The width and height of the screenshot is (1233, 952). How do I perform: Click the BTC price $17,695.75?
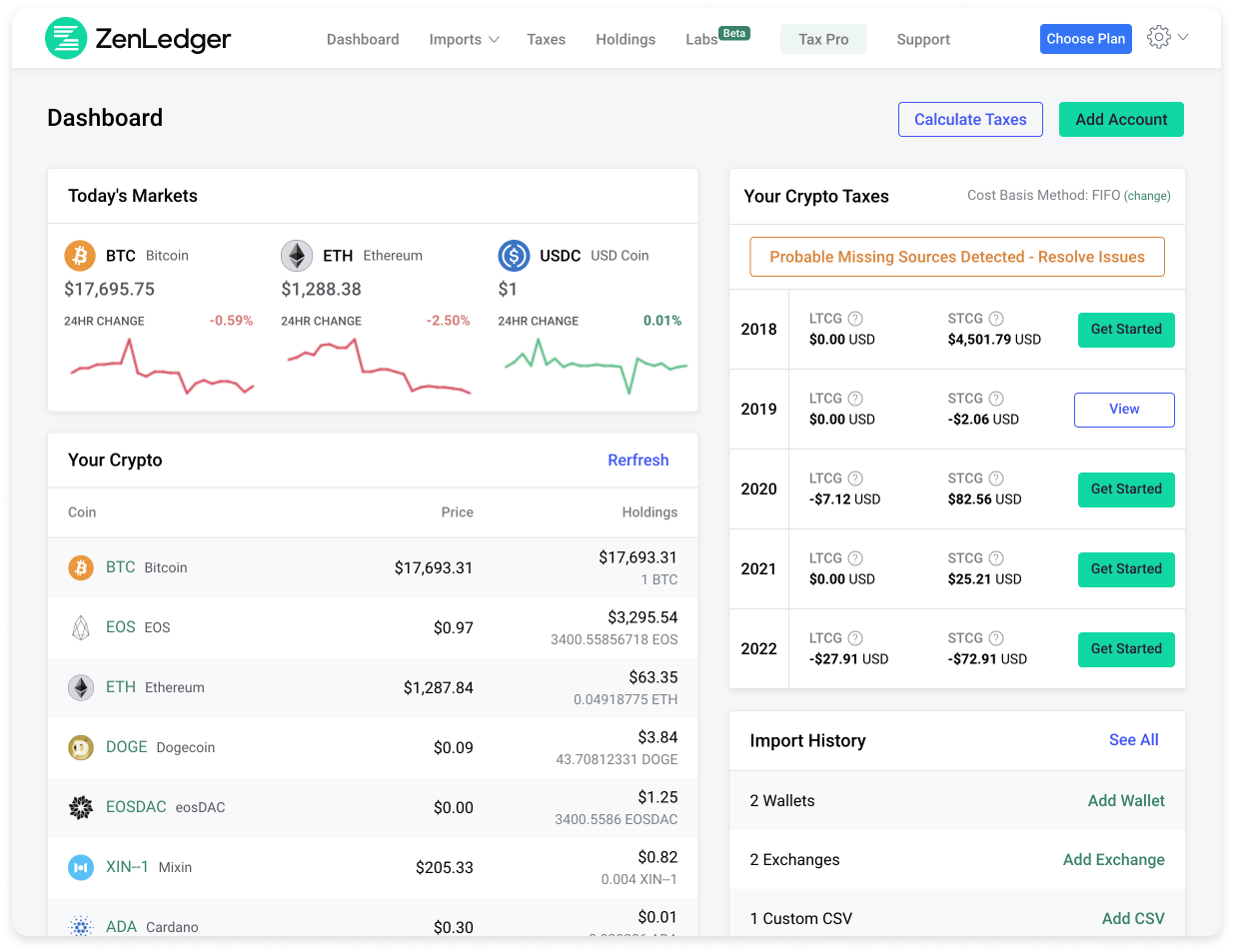pyautogui.click(x=109, y=290)
